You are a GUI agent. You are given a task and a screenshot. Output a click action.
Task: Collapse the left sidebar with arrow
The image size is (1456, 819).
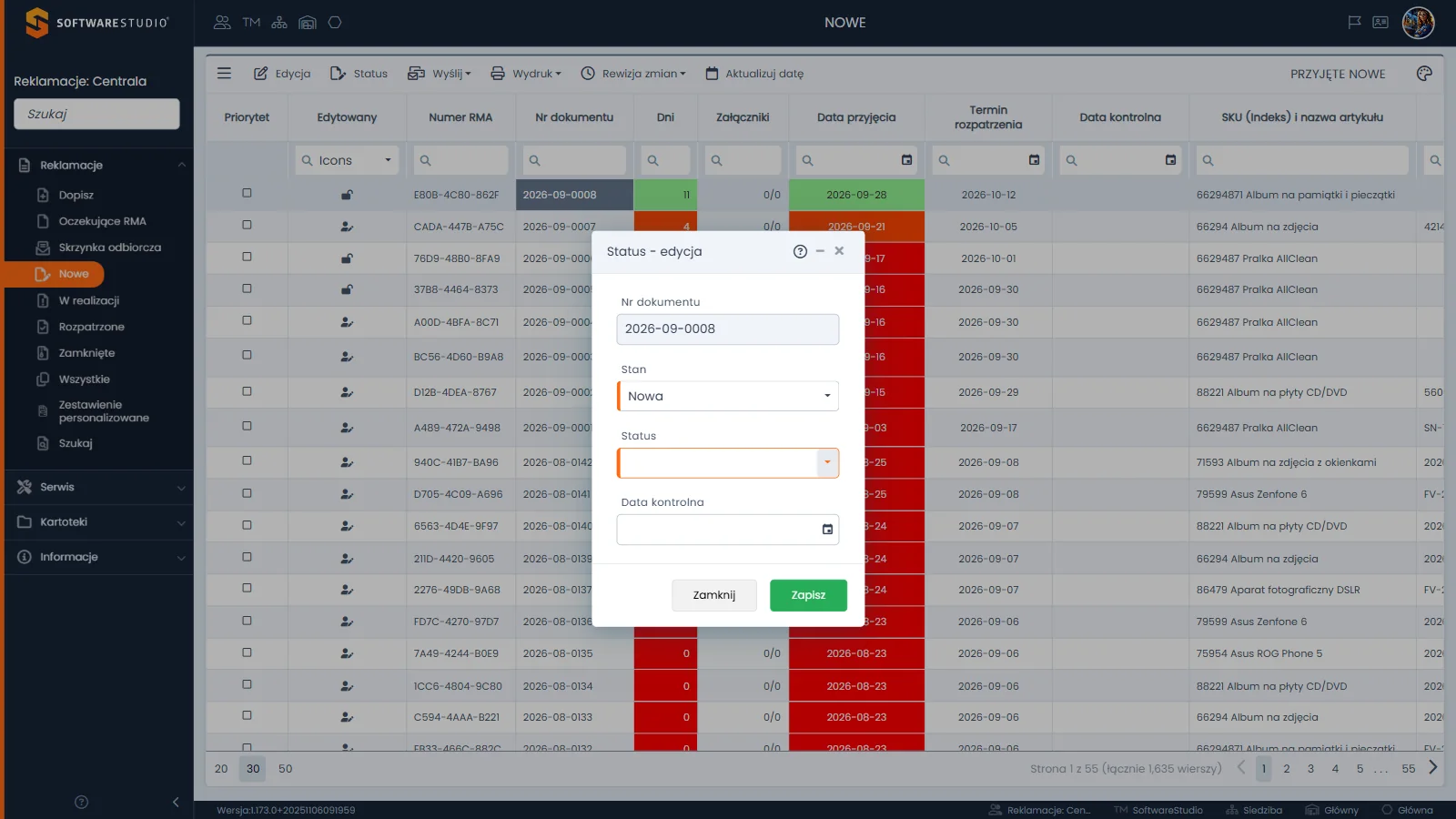coord(176,802)
